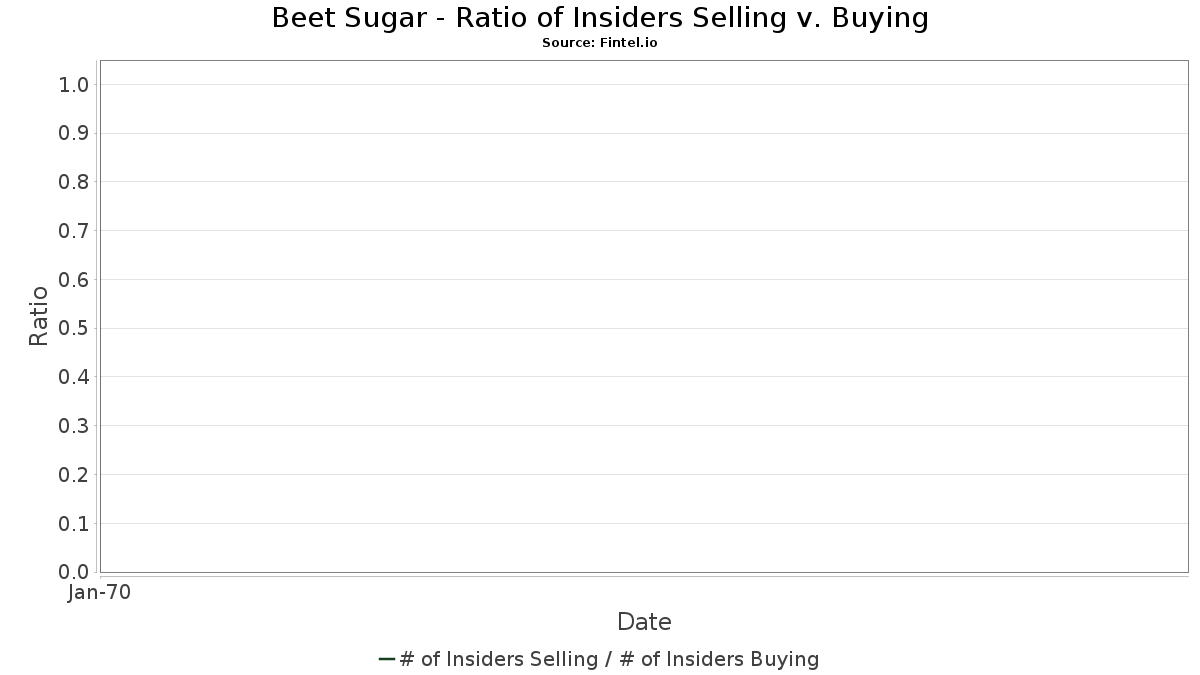The image size is (1200, 675).
Task: Select the Jan-70 date axis label
Action: tap(99, 593)
